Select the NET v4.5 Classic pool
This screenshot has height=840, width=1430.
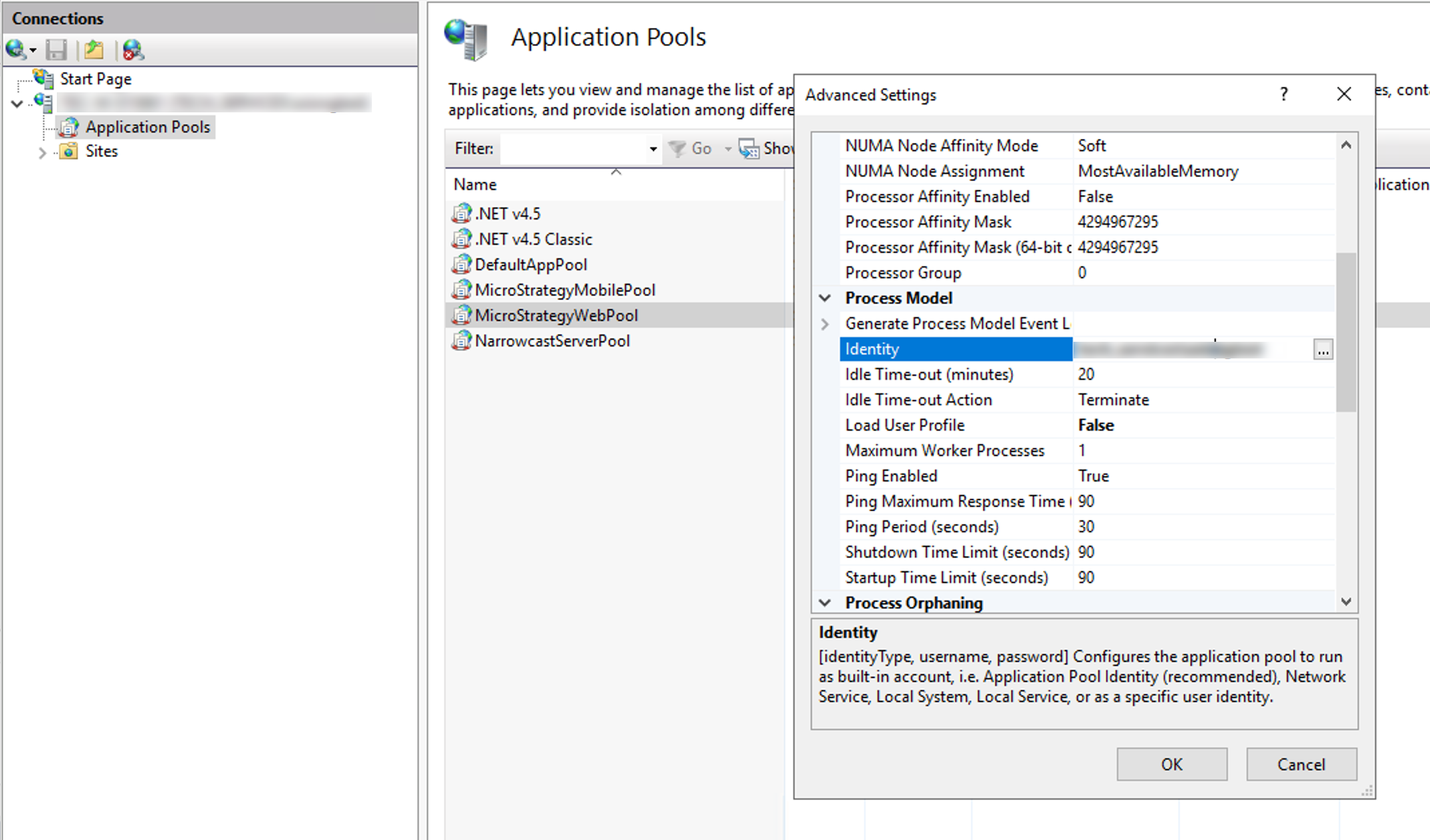coord(533,238)
